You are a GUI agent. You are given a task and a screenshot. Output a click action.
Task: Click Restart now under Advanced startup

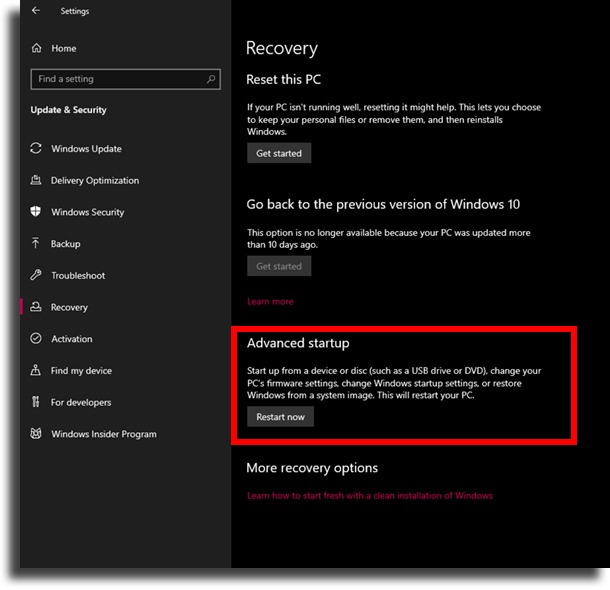(x=280, y=417)
